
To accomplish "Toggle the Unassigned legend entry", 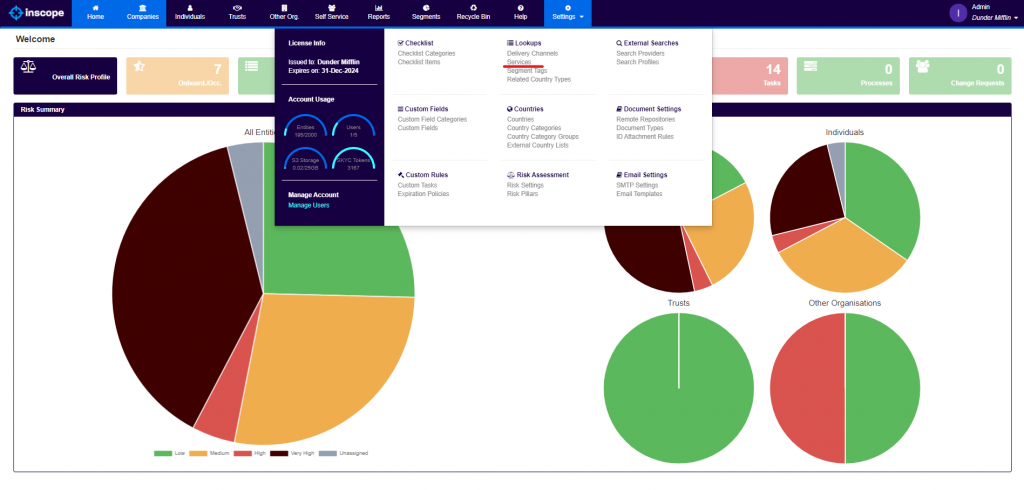I will (344, 453).
